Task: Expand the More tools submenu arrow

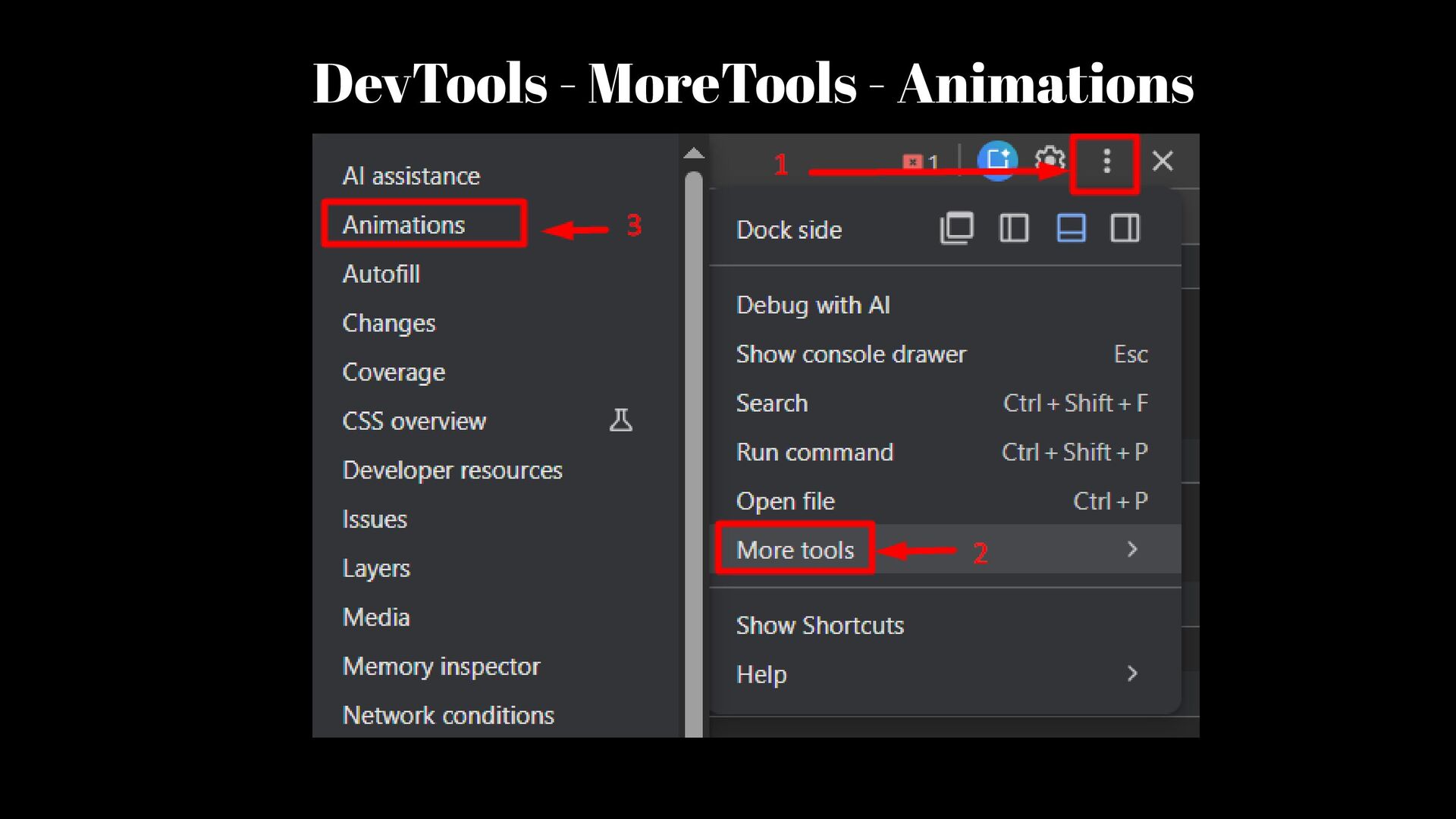Action: (1132, 549)
